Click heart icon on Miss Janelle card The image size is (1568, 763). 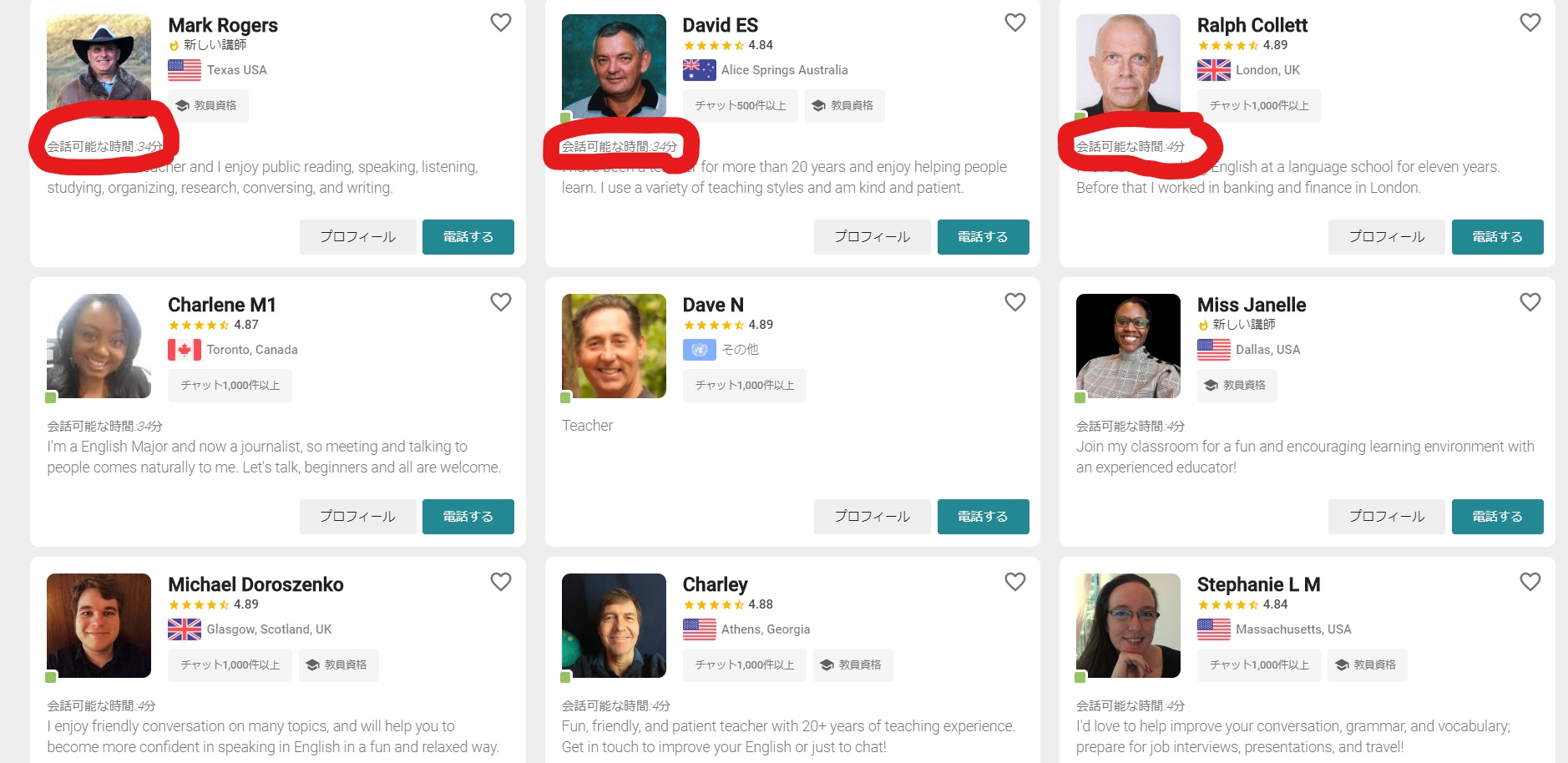click(x=1530, y=302)
